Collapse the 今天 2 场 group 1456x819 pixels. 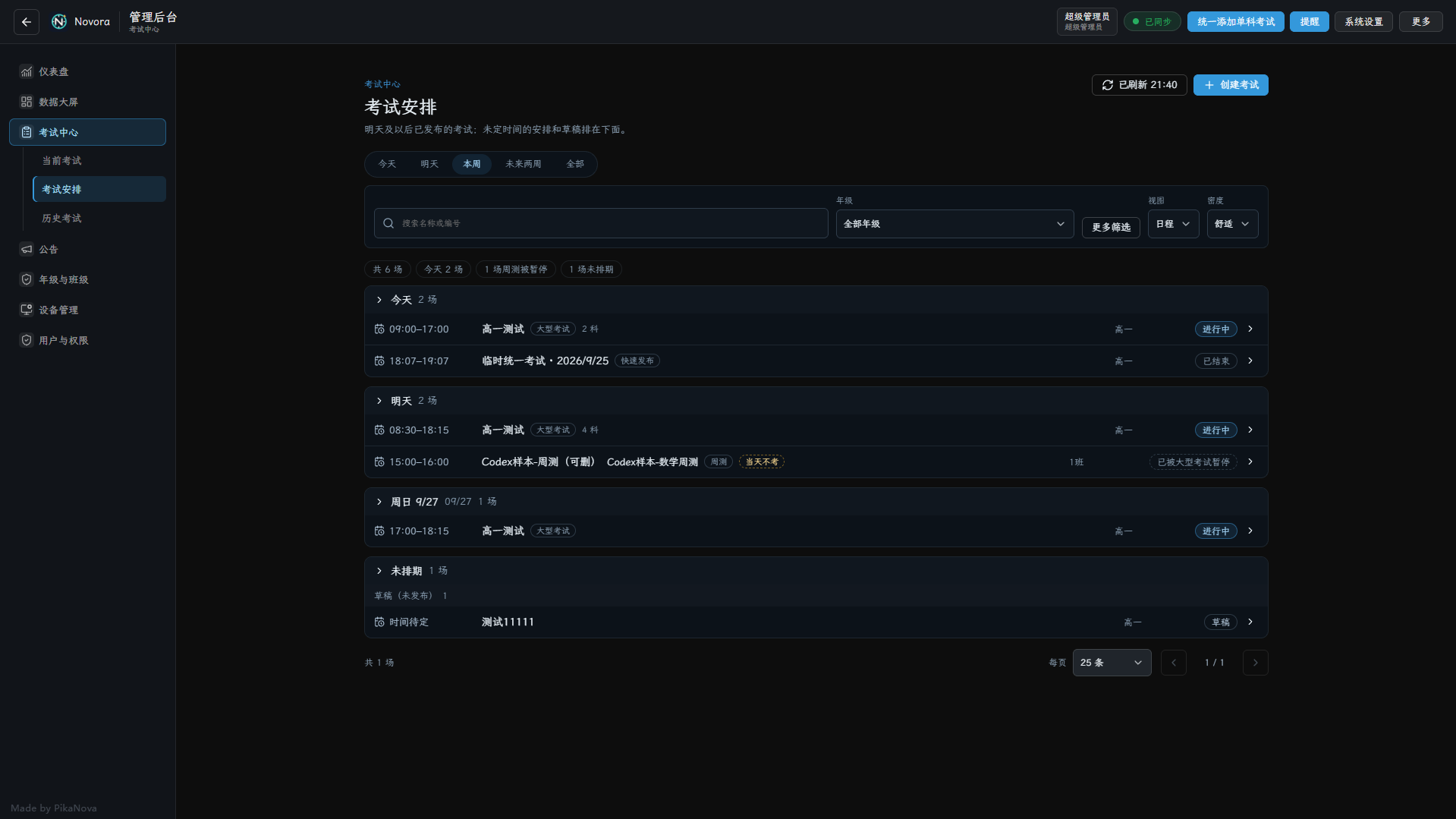coord(379,300)
